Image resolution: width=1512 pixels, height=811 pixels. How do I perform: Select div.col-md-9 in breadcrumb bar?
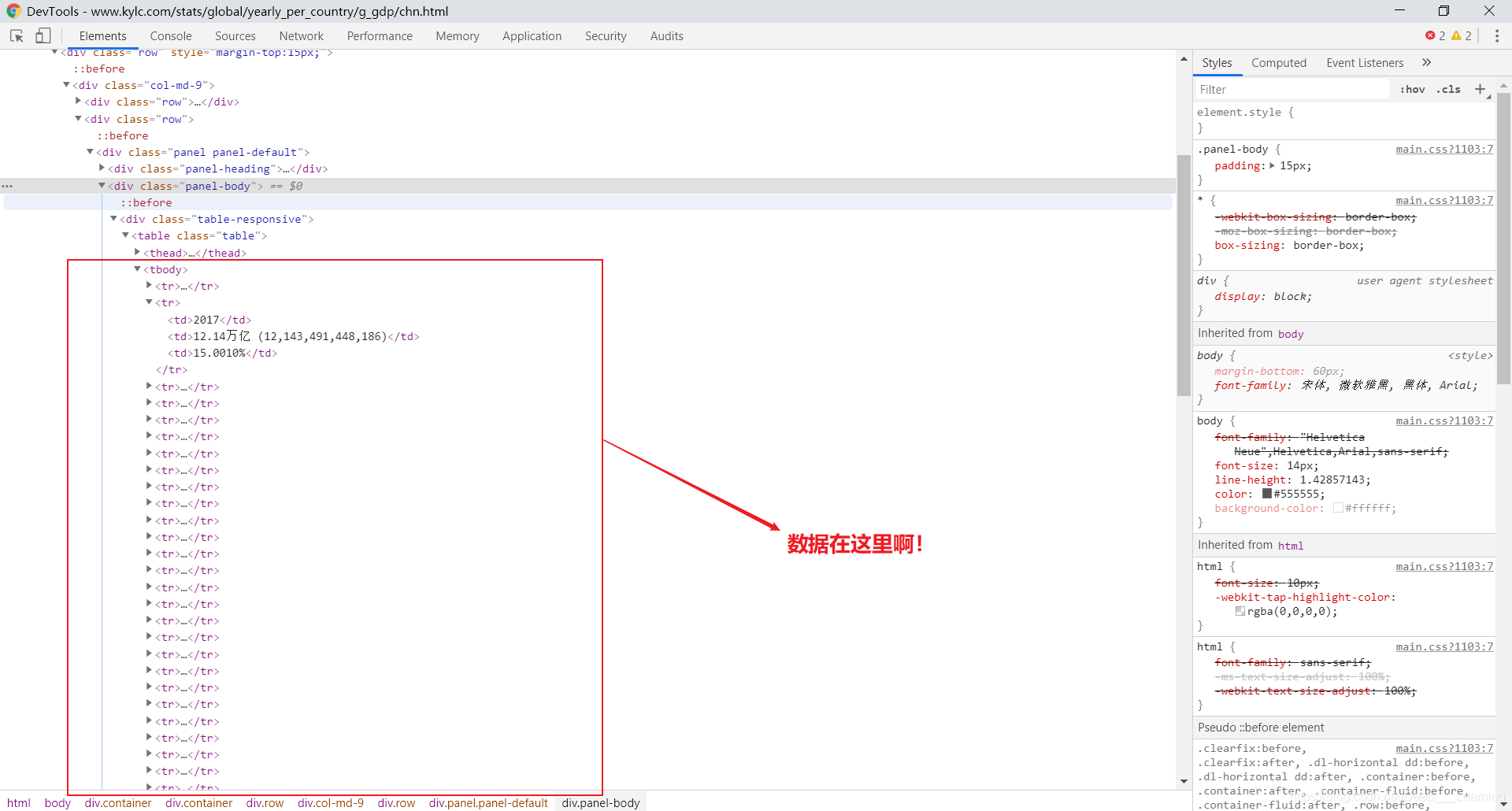(331, 803)
